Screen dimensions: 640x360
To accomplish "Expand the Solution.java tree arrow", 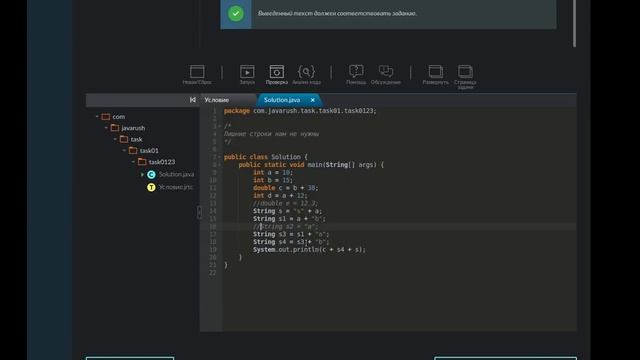I will coord(142,175).
